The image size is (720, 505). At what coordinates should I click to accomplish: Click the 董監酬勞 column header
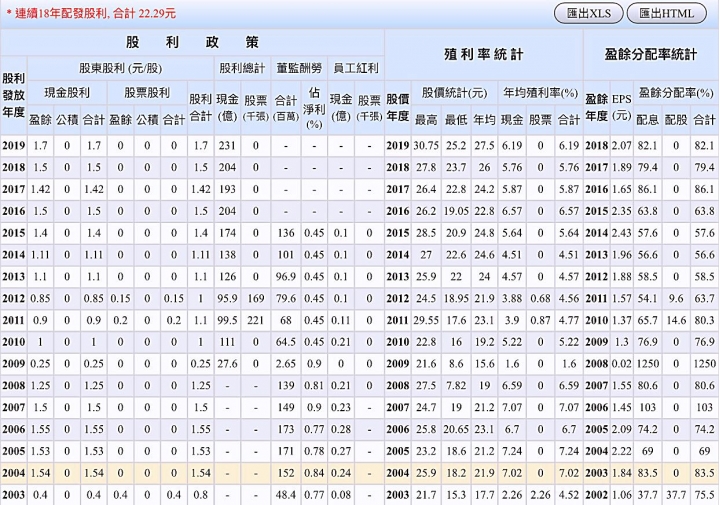coord(299,68)
